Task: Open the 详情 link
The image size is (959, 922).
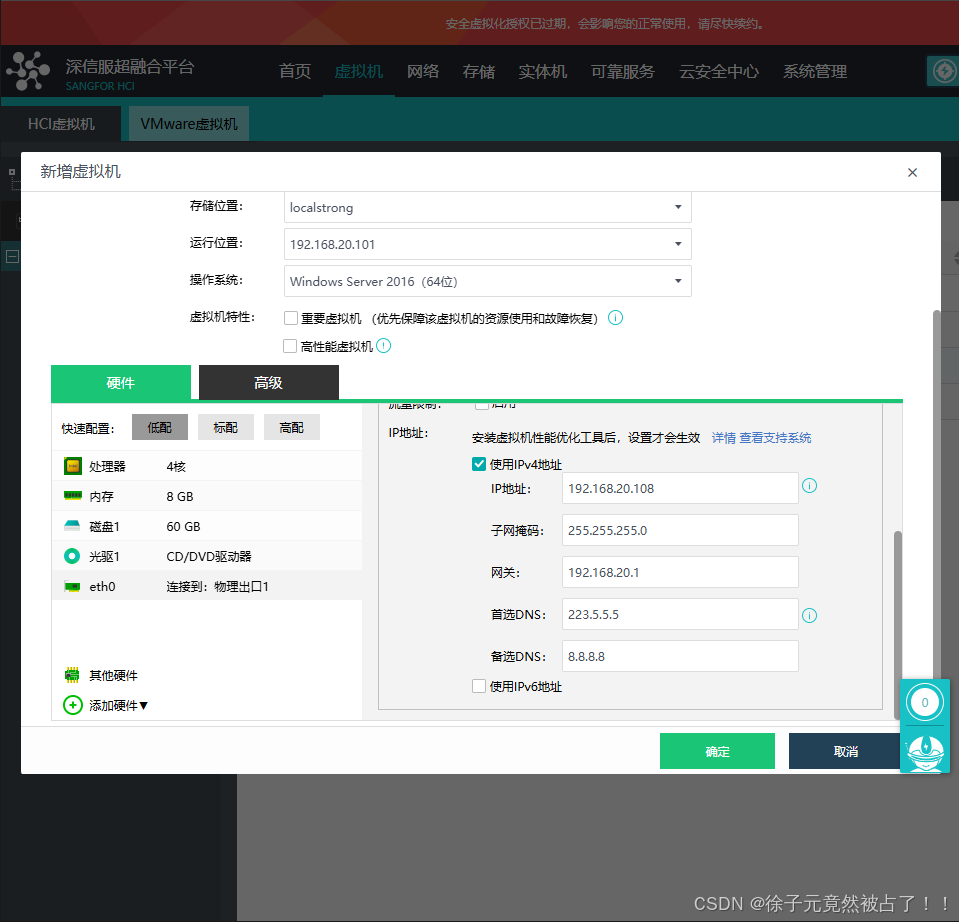Action: coord(724,438)
